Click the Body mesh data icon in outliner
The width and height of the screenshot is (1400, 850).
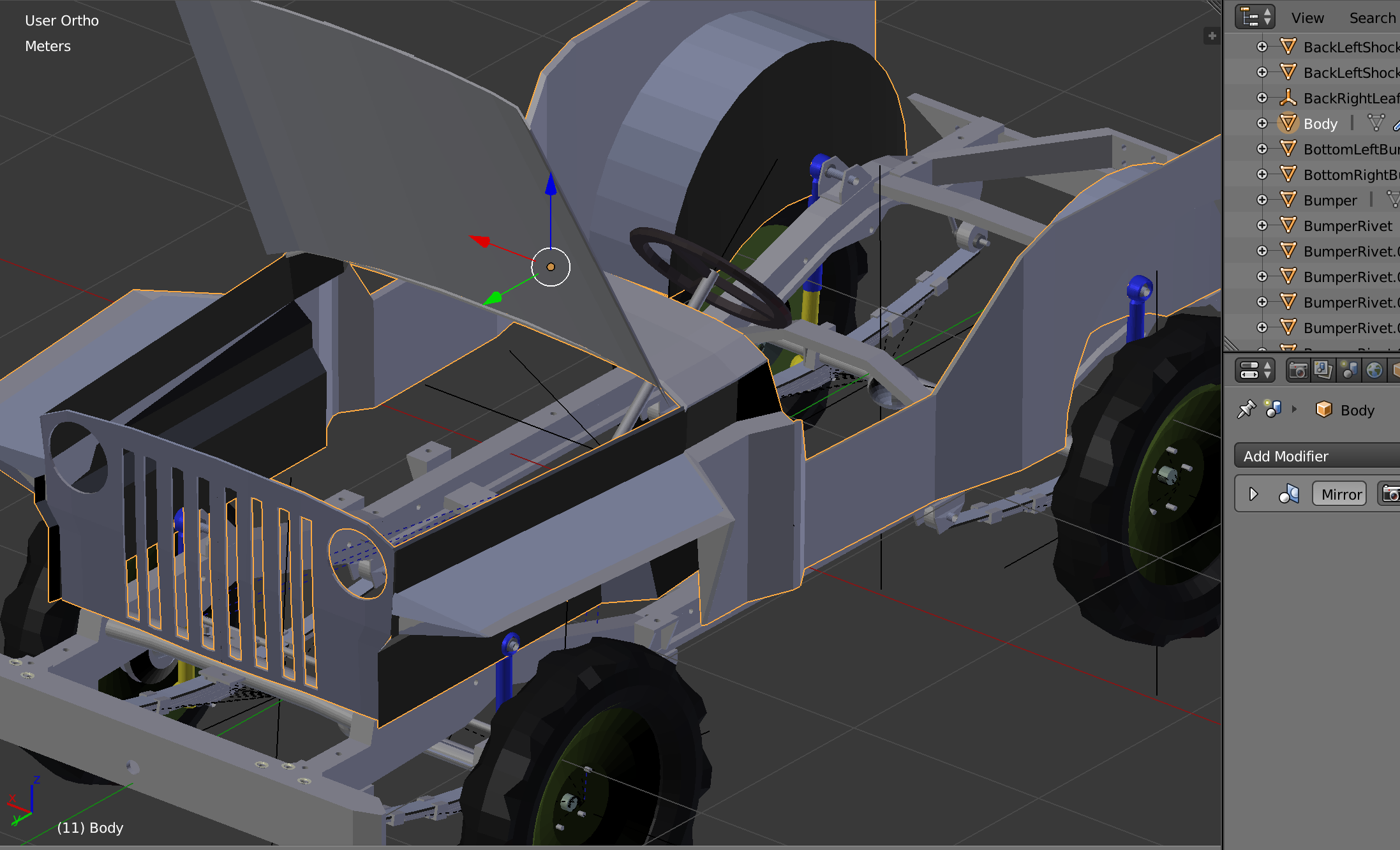coord(1376,123)
